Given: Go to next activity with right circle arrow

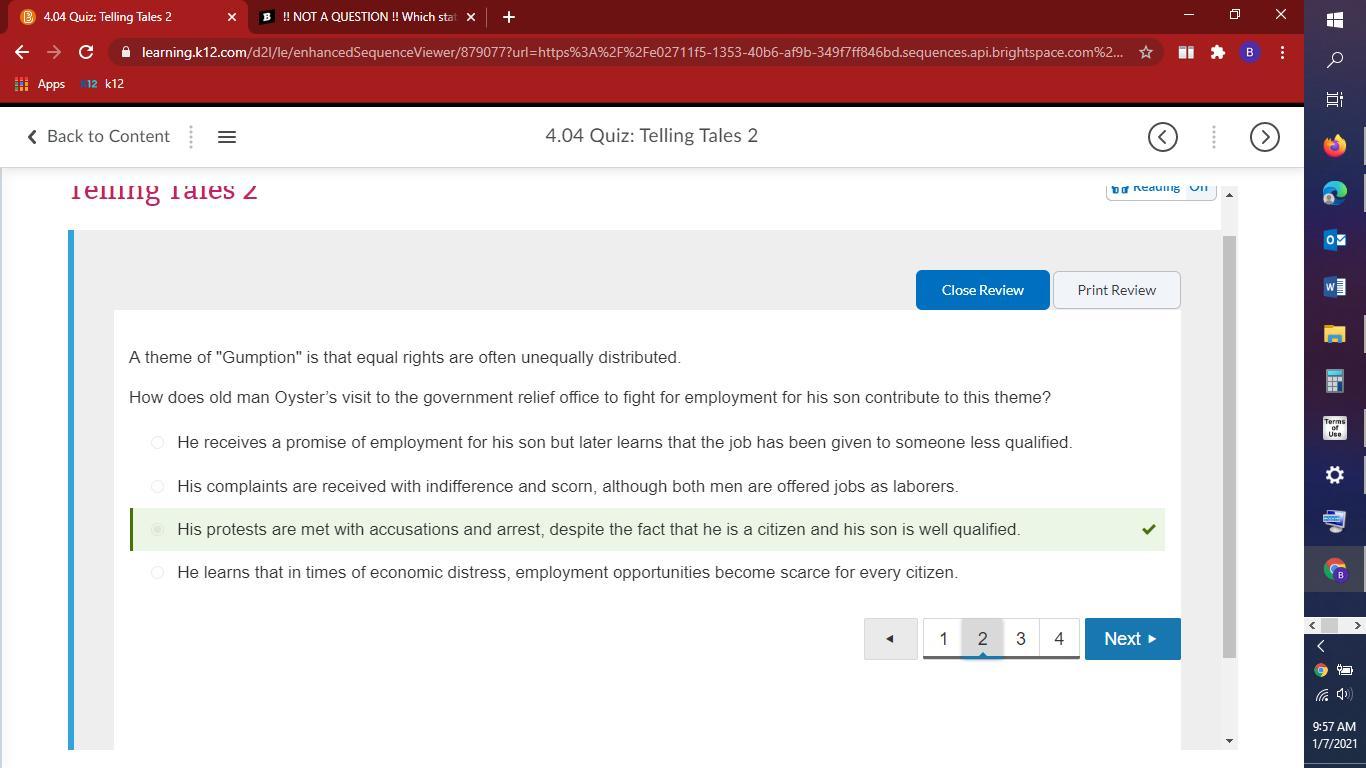Looking at the screenshot, I should [1265, 137].
